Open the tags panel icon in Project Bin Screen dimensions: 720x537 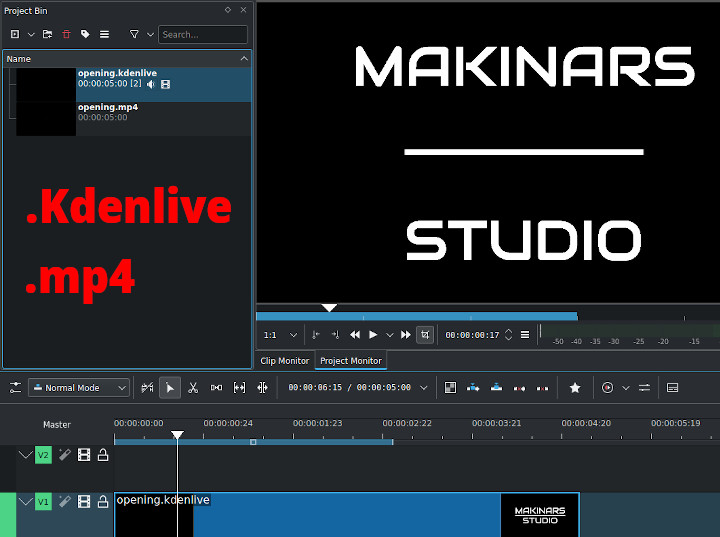point(85,34)
